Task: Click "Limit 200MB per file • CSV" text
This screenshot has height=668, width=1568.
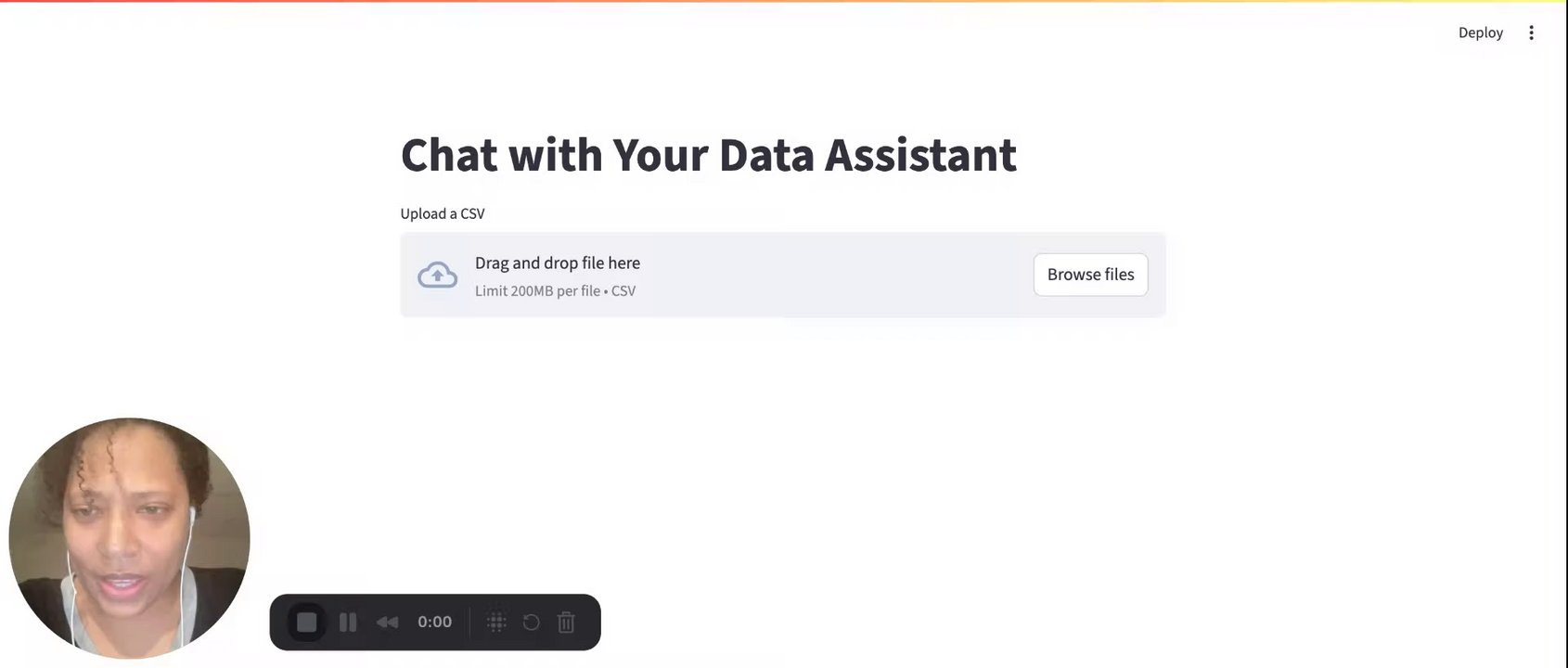Action: coord(555,290)
